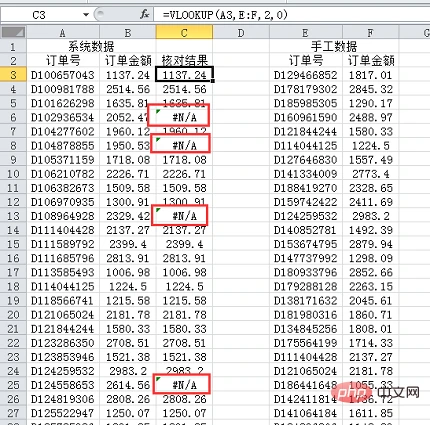Click the formula bar with VLOOKUP formula

(292, 15)
